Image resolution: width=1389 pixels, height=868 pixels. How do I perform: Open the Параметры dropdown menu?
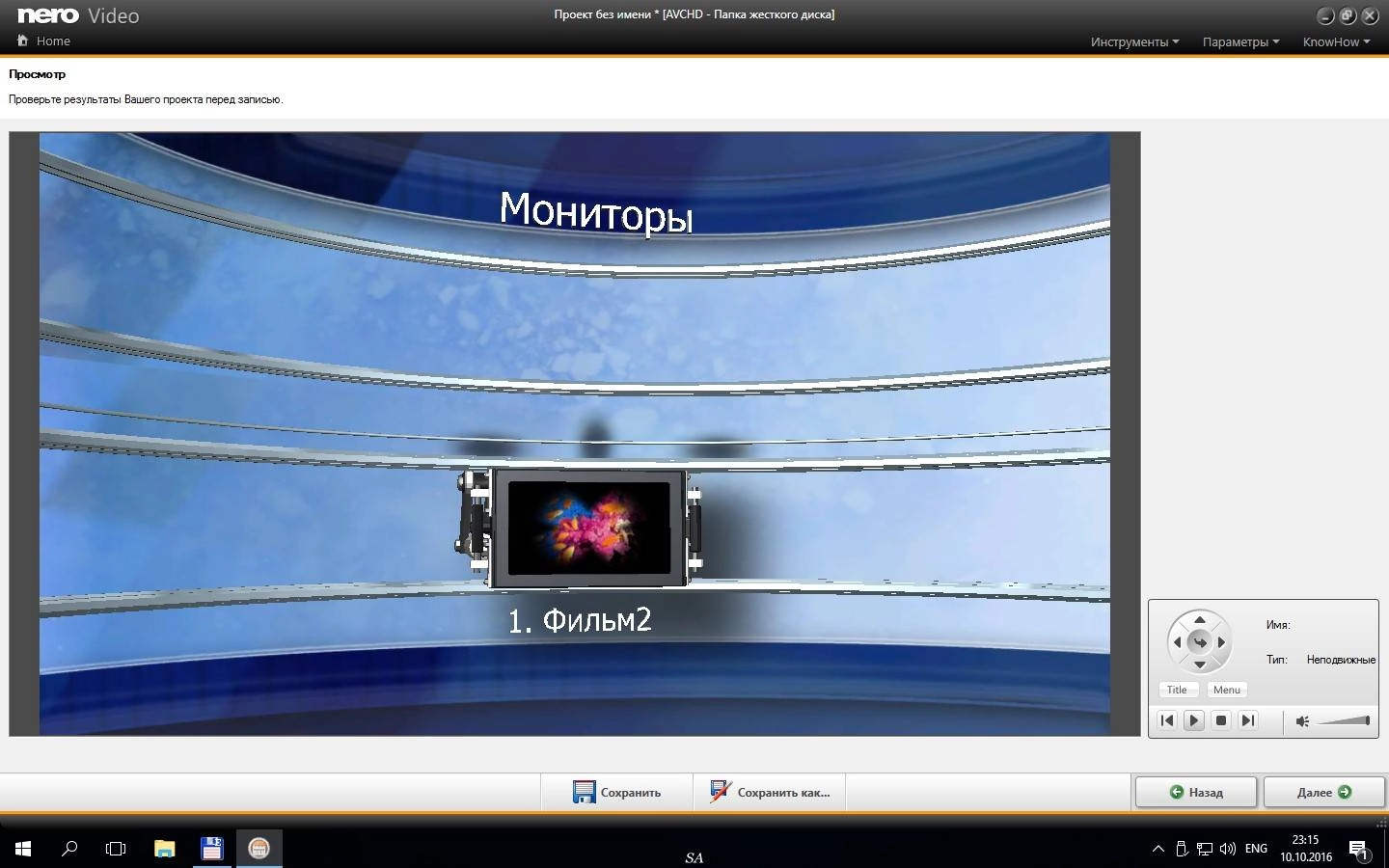1240,42
